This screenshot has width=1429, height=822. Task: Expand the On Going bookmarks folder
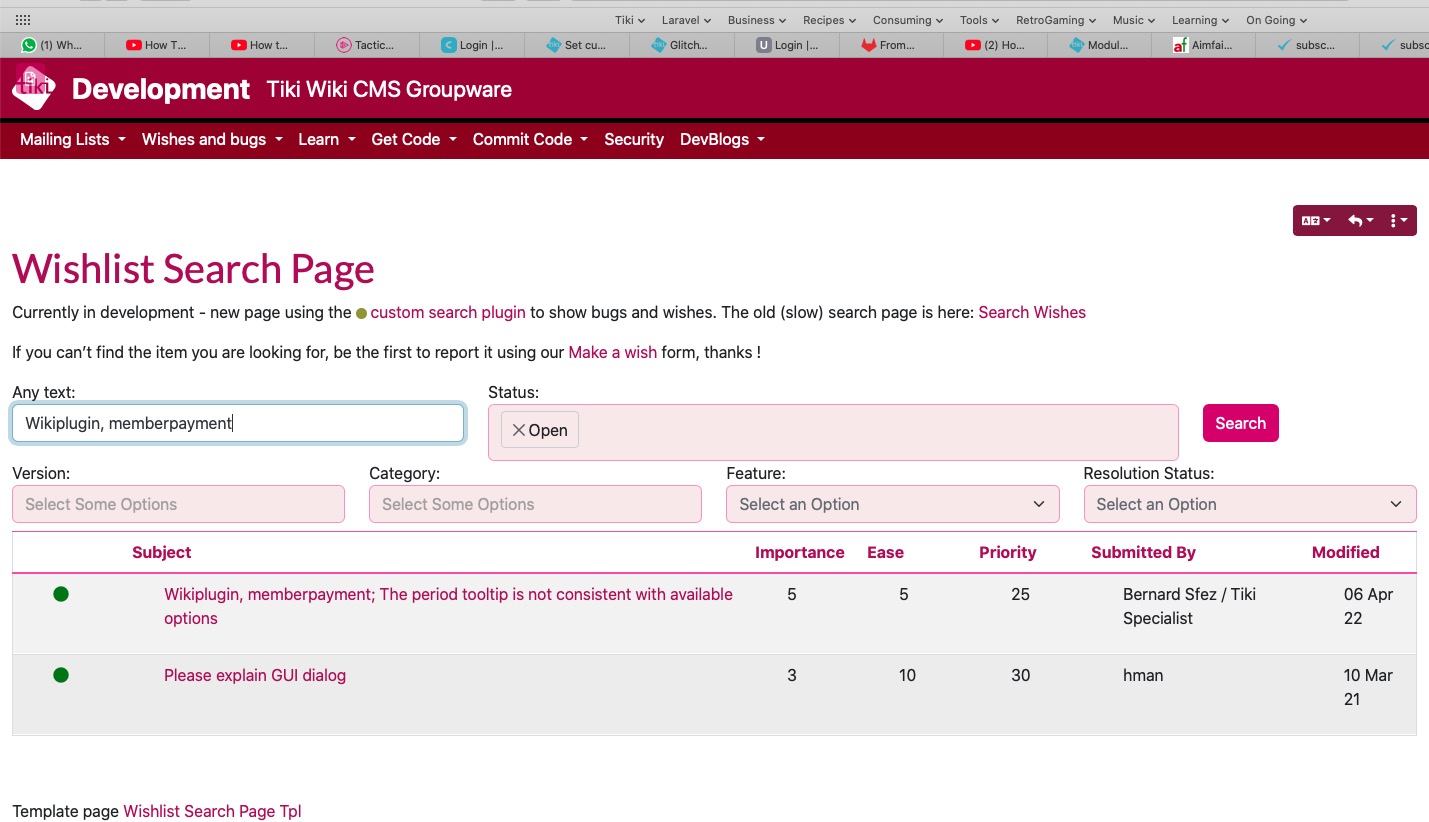click(1277, 20)
